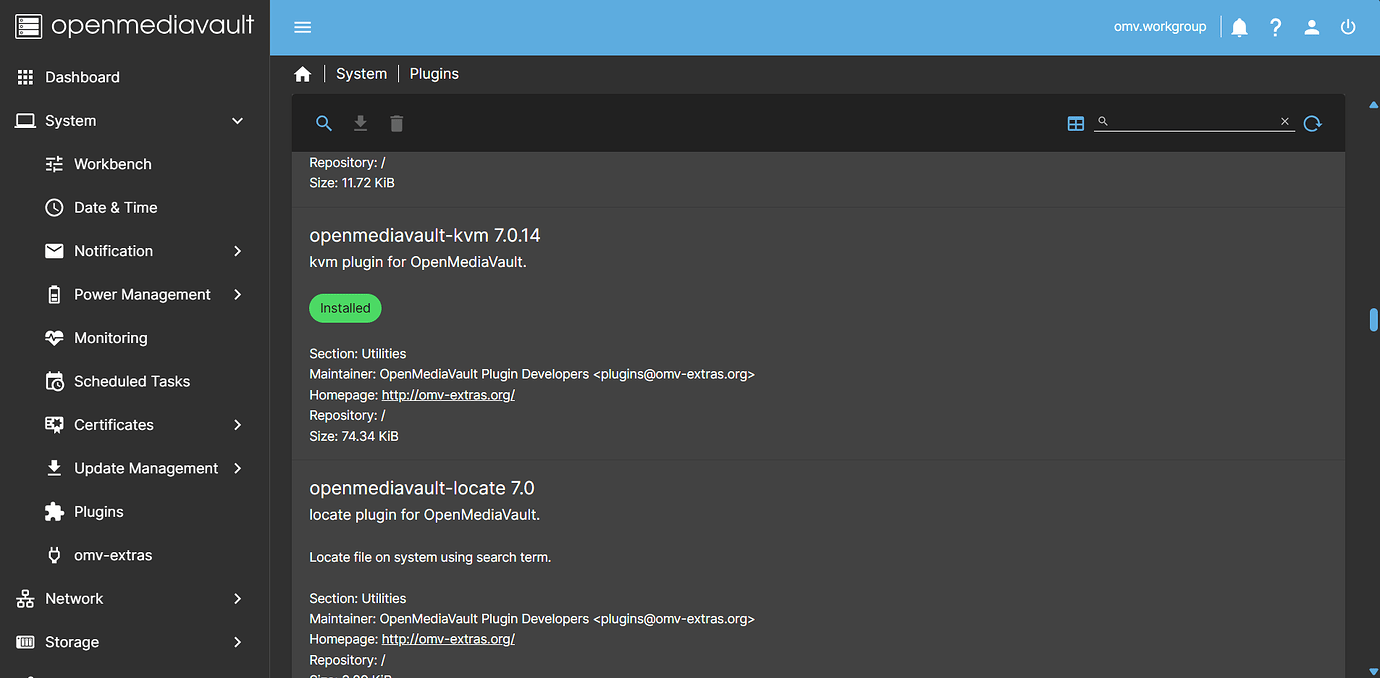Click the power options icon
Screen dimensions: 1380x678
coord(1347,26)
